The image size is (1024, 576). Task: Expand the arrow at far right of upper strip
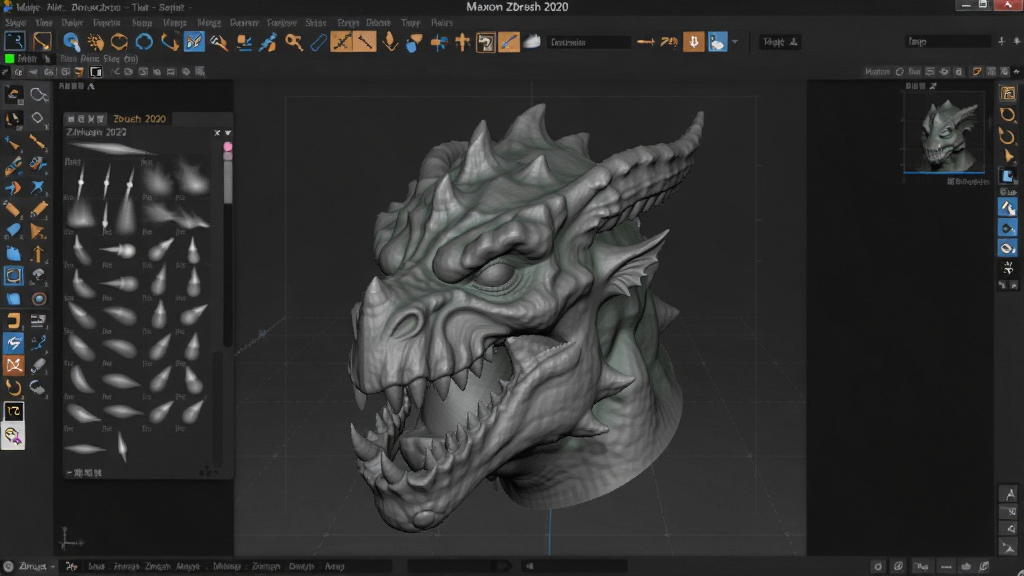coord(1017,72)
